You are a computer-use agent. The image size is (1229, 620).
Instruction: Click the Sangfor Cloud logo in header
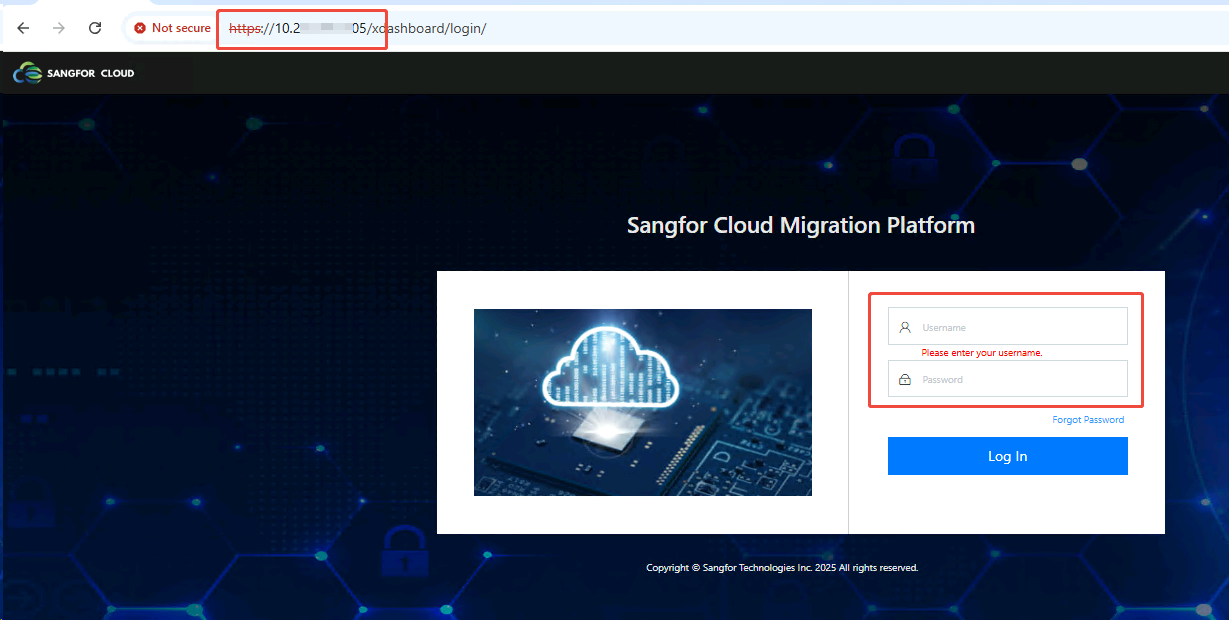(x=74, y=73)
